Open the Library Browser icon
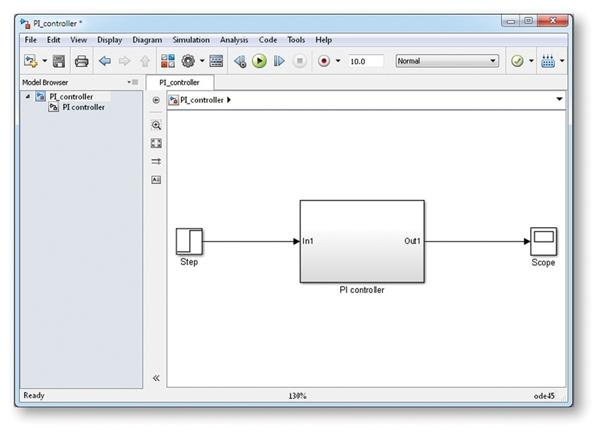Image resolution: width=600 pixels, height=433 pixels. click(x=167, y=61)
